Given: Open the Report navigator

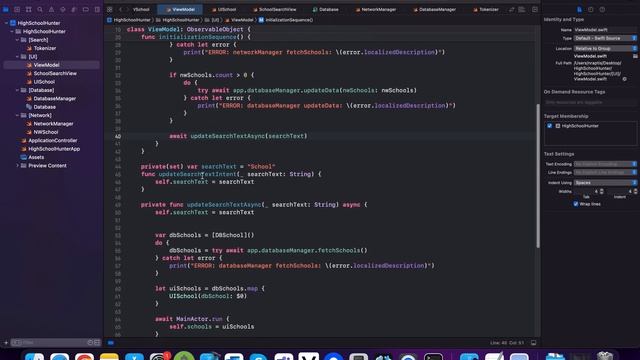Looking at the screenshot, I should point(97,9).
